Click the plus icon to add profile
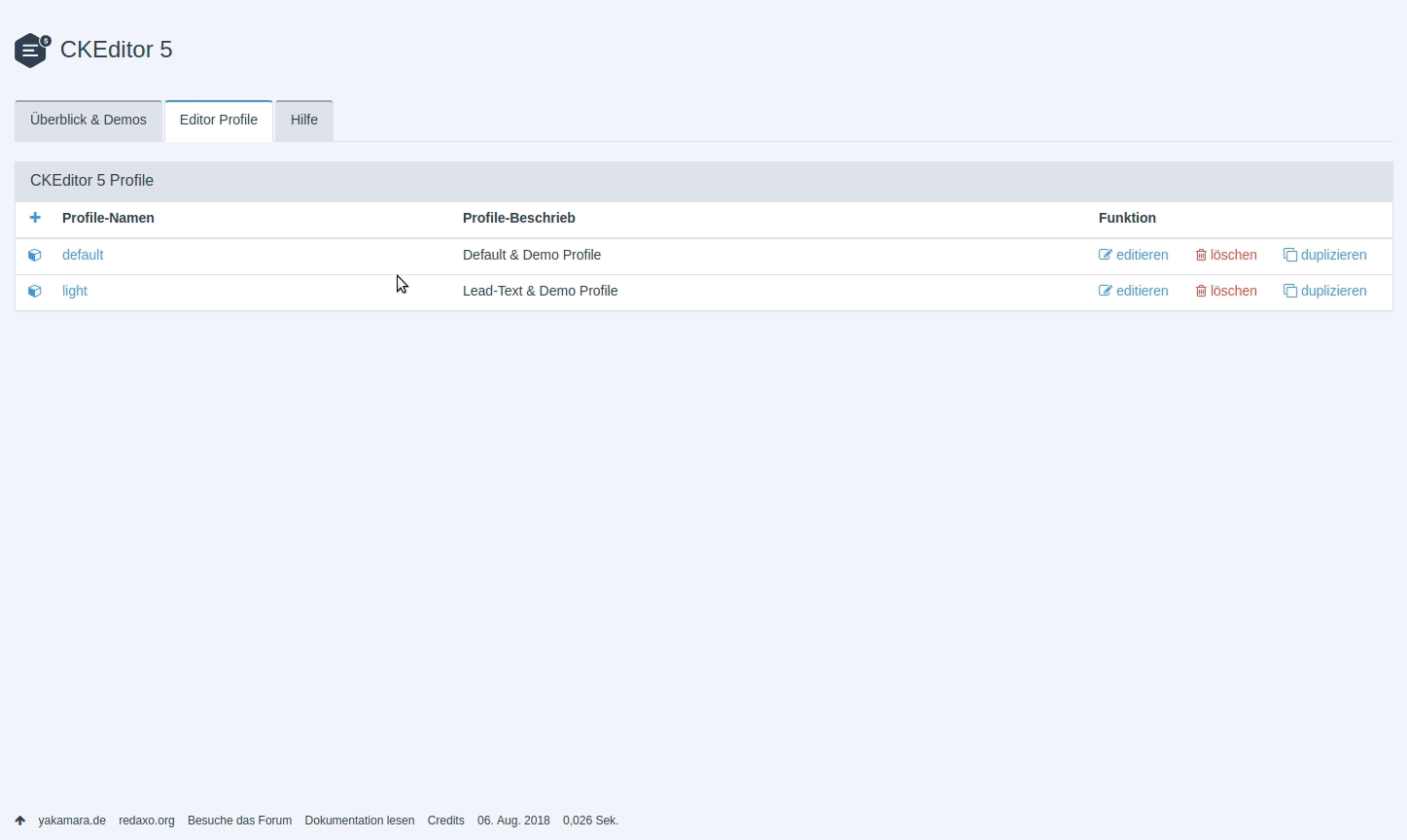1407x840 pixels. click(x=35, y=218)
